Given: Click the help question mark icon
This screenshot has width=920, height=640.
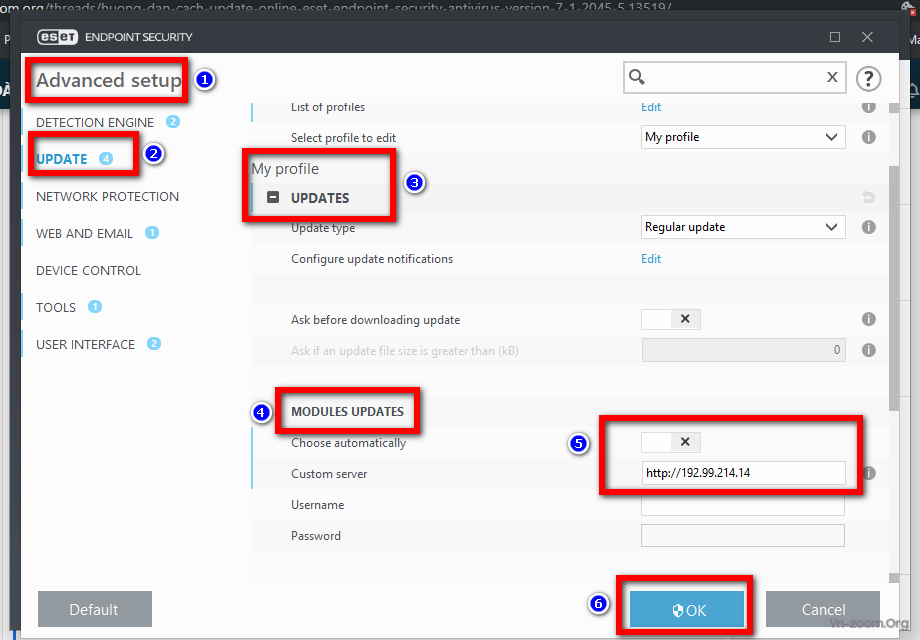Looking at the screenshot, I should tap(868, 78).
